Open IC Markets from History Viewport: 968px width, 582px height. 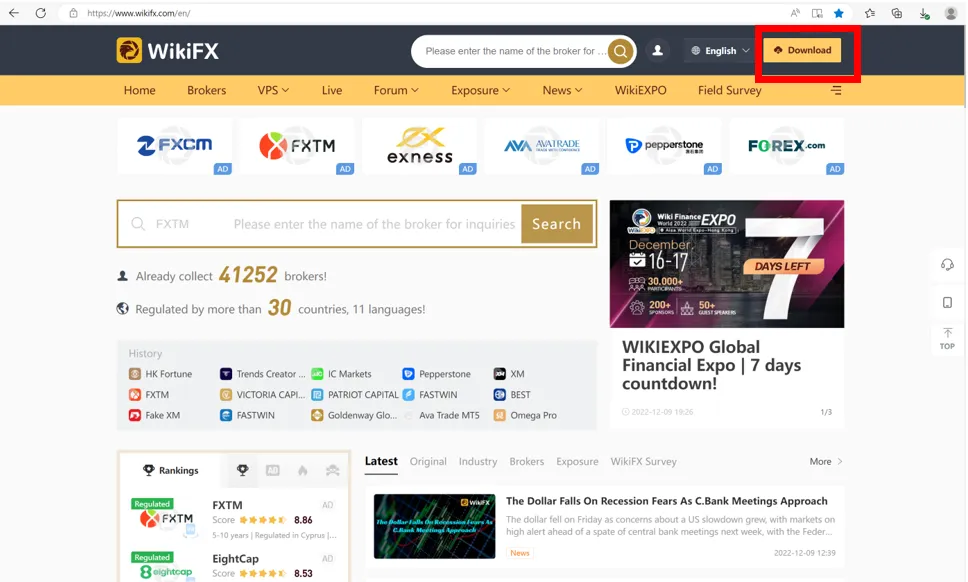pyautogui.click(x=341, y=374)
